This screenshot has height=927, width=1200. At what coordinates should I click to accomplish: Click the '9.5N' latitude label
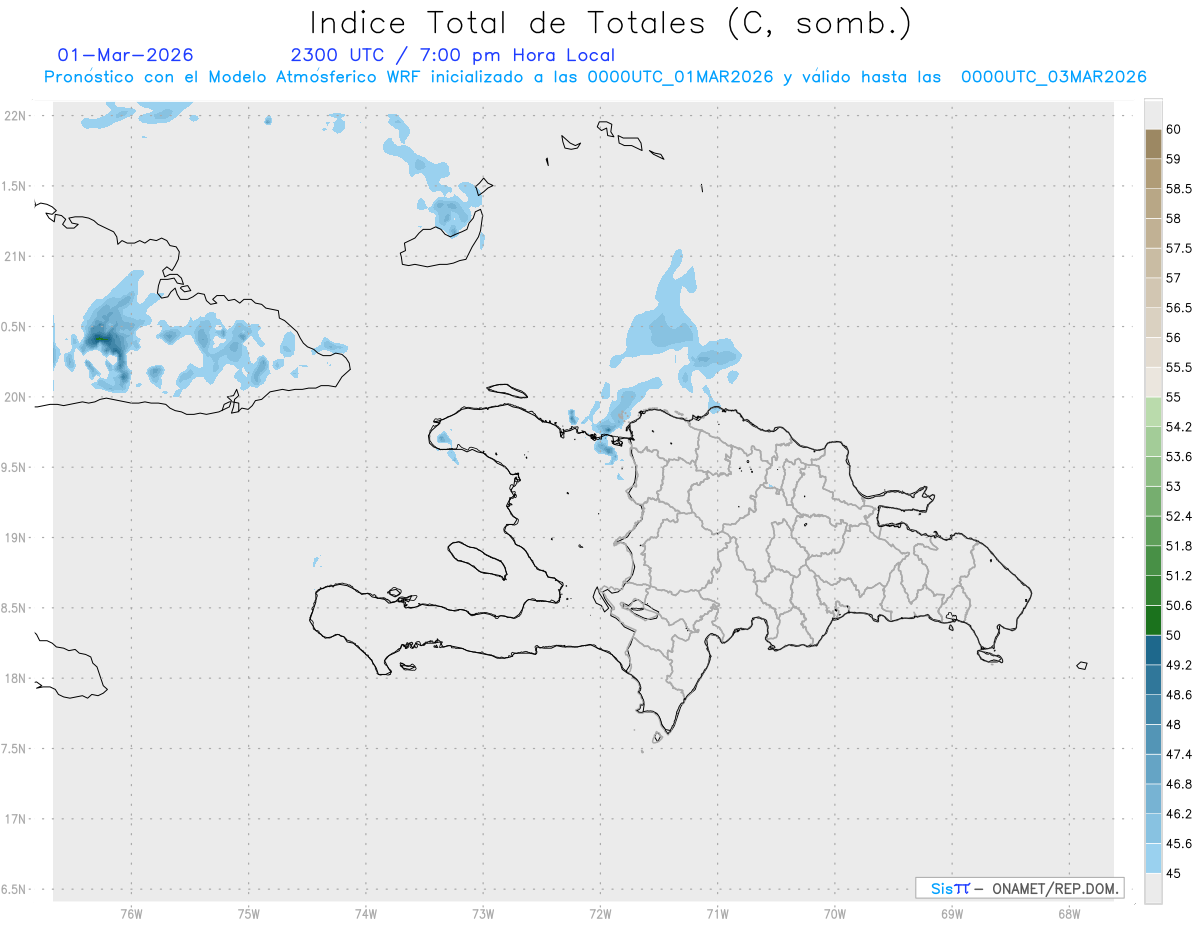15,467
